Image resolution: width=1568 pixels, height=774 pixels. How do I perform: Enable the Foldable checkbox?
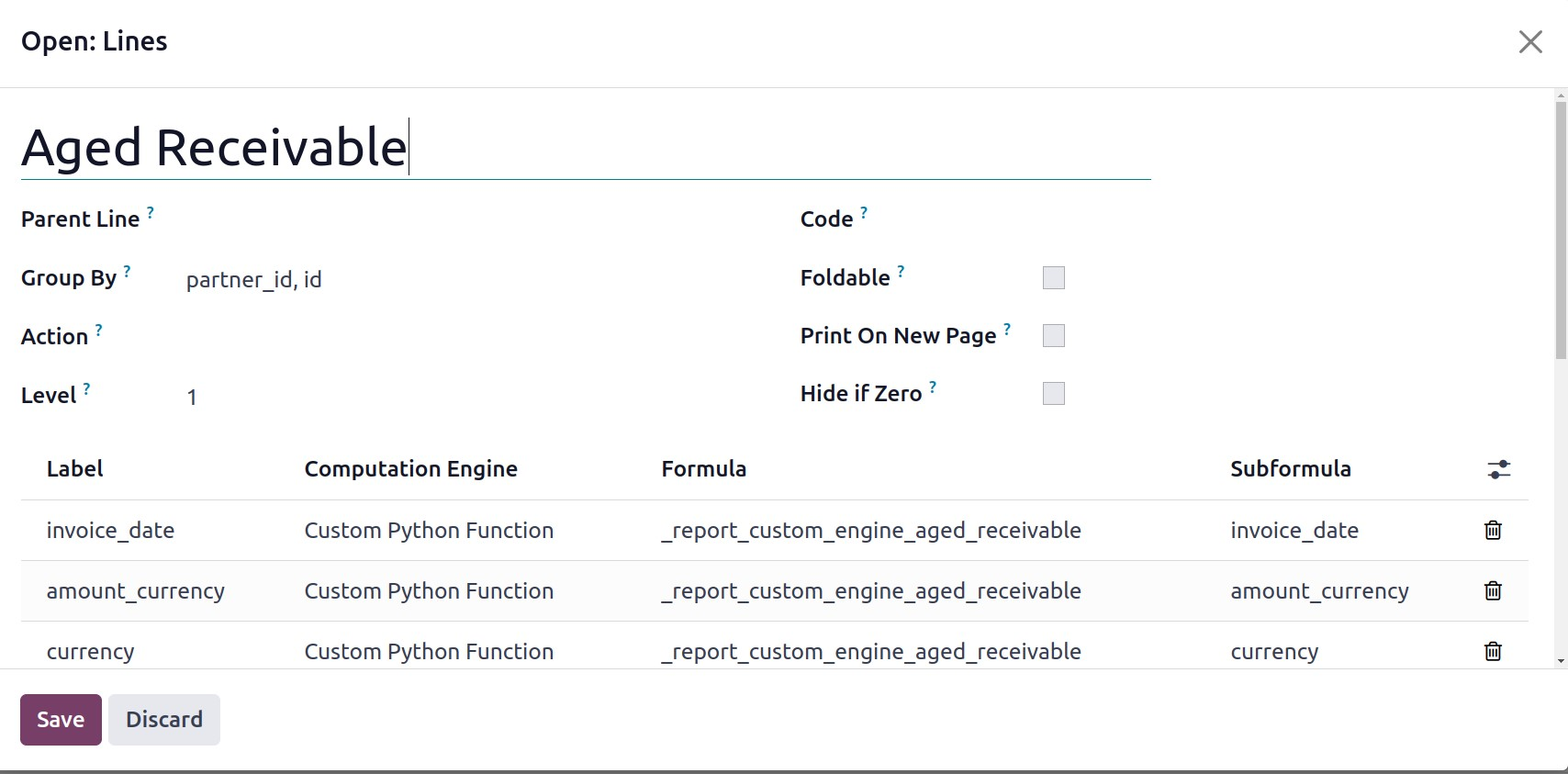[x=1053, y=278]
